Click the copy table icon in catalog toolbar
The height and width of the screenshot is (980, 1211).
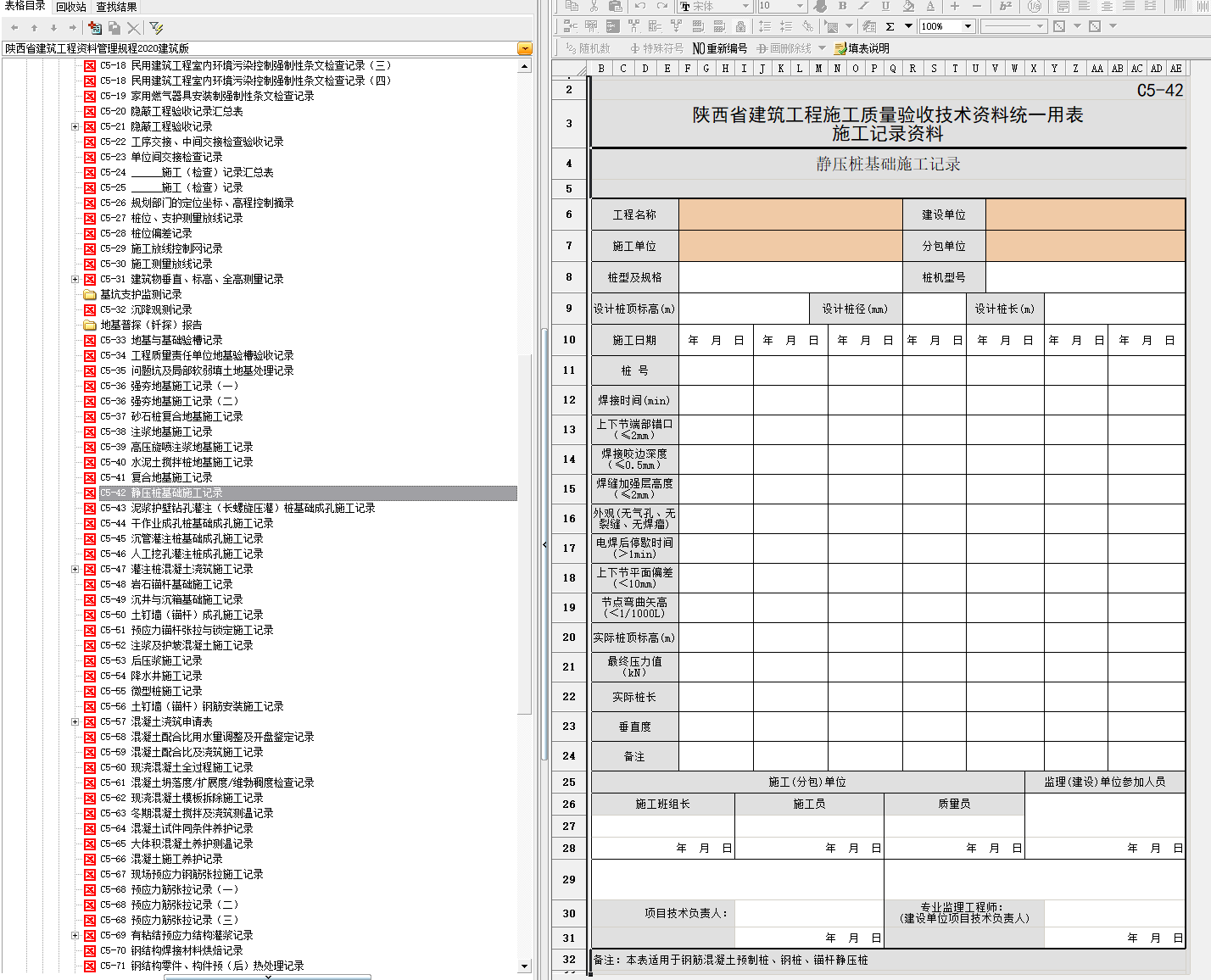coord(114,28)
